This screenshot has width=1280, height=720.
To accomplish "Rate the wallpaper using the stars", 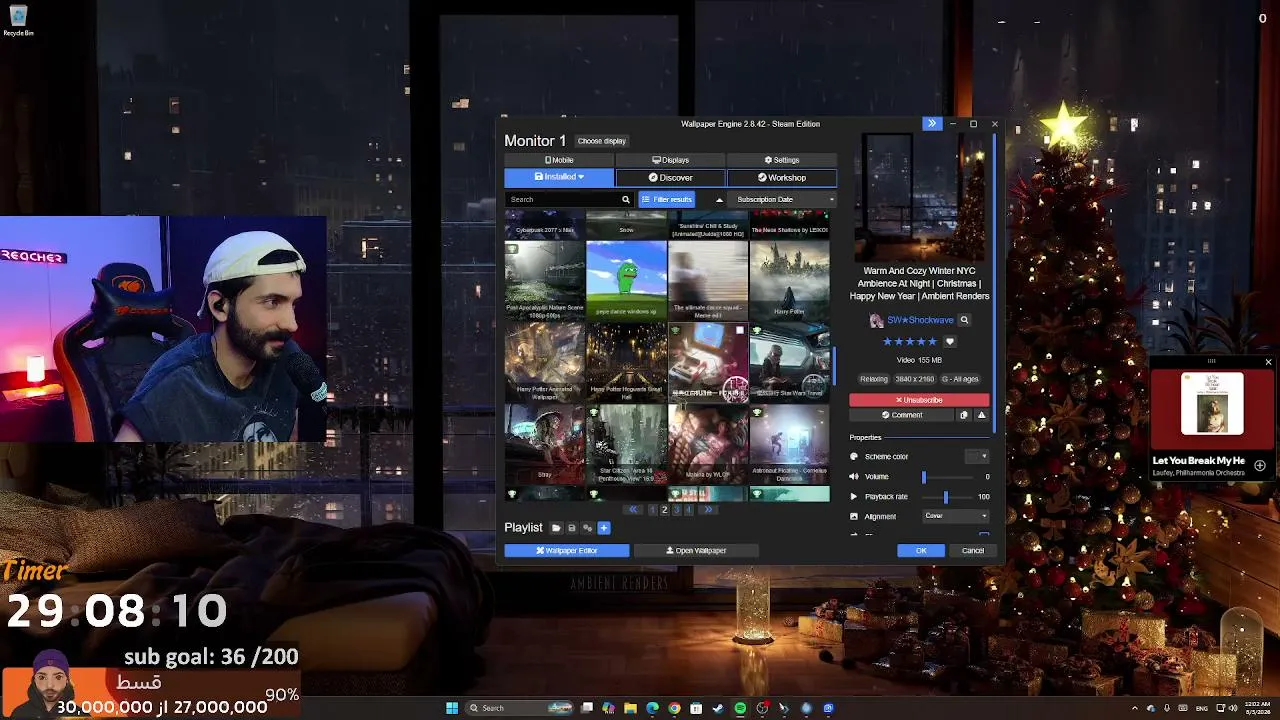I will coord(910,341).
